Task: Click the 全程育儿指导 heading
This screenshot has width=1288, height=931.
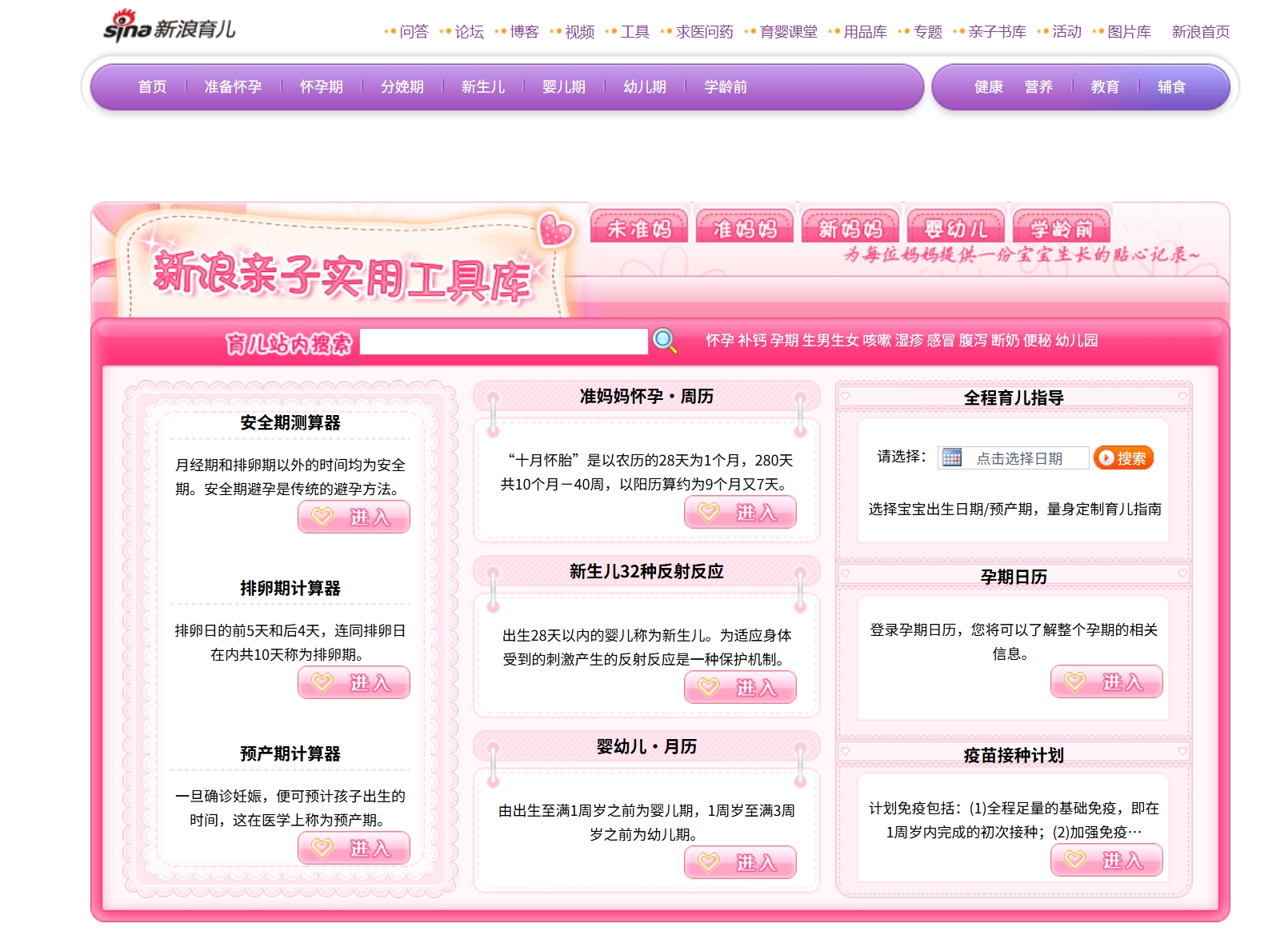Action: (1014, 398)
